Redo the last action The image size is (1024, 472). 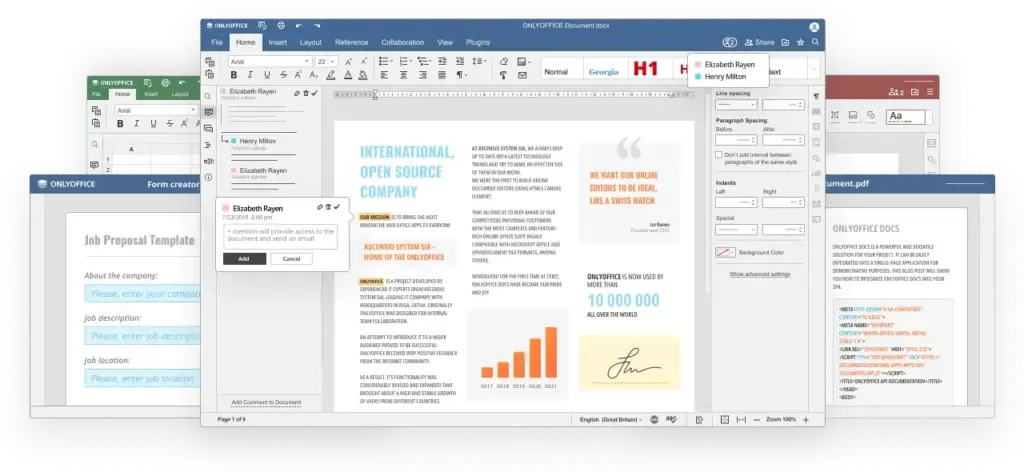point(317,25)
